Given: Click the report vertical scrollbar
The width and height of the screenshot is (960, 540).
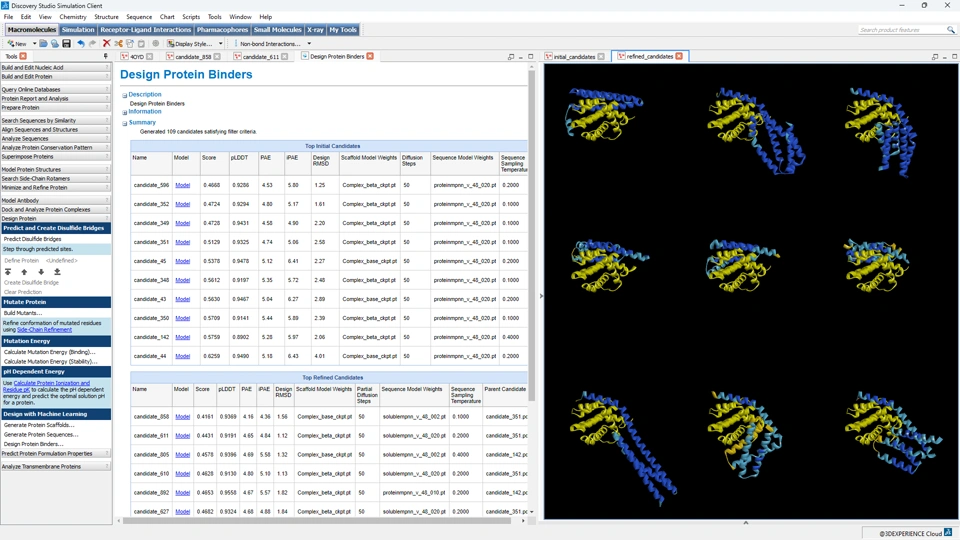Looking at the screenshot, I should (531, 236).
